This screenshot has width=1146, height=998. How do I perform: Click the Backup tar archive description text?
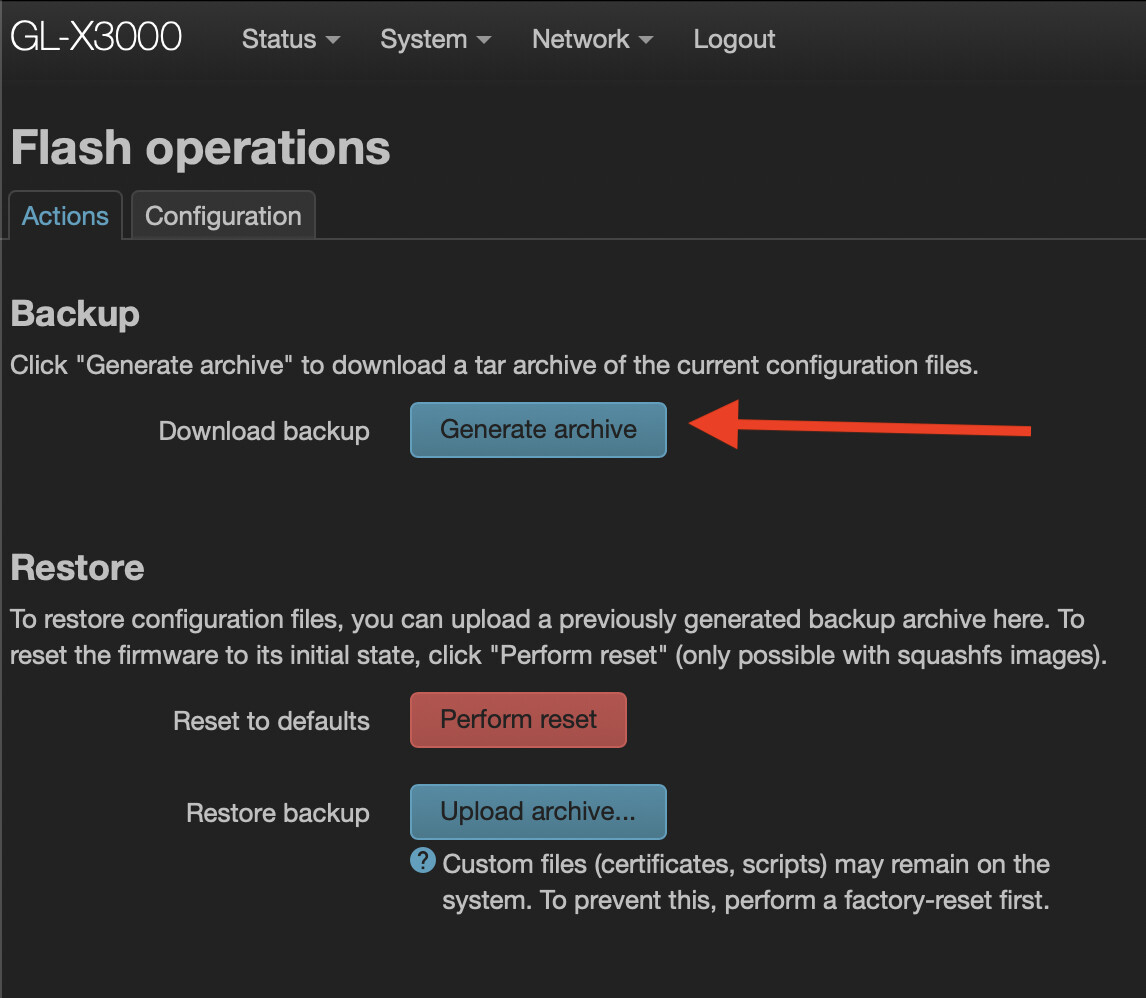click(494, 365)
